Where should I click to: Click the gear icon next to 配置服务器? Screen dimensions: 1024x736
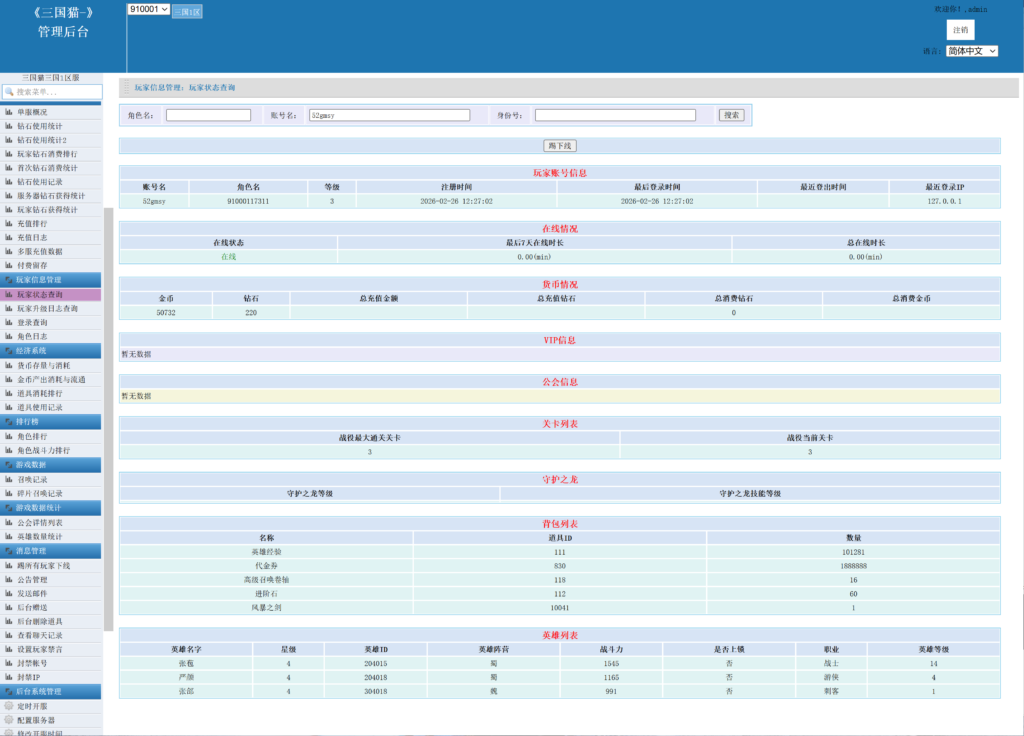[9, 720]
